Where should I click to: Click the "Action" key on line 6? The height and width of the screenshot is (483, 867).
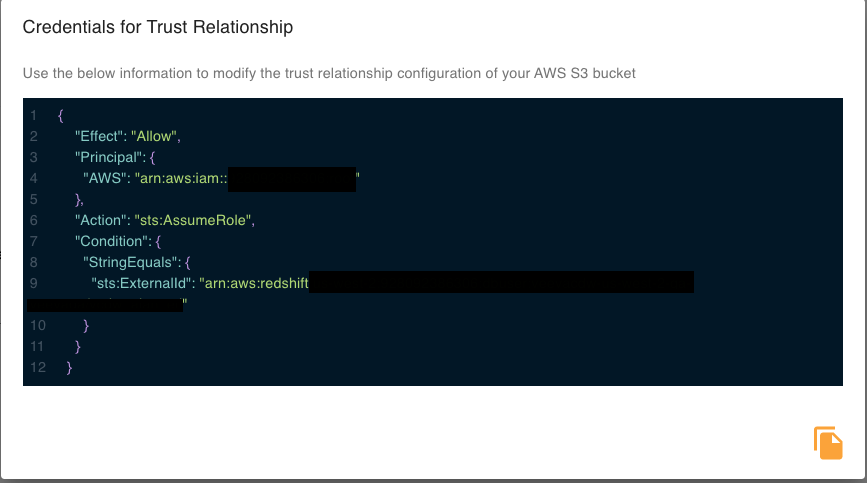100,220
